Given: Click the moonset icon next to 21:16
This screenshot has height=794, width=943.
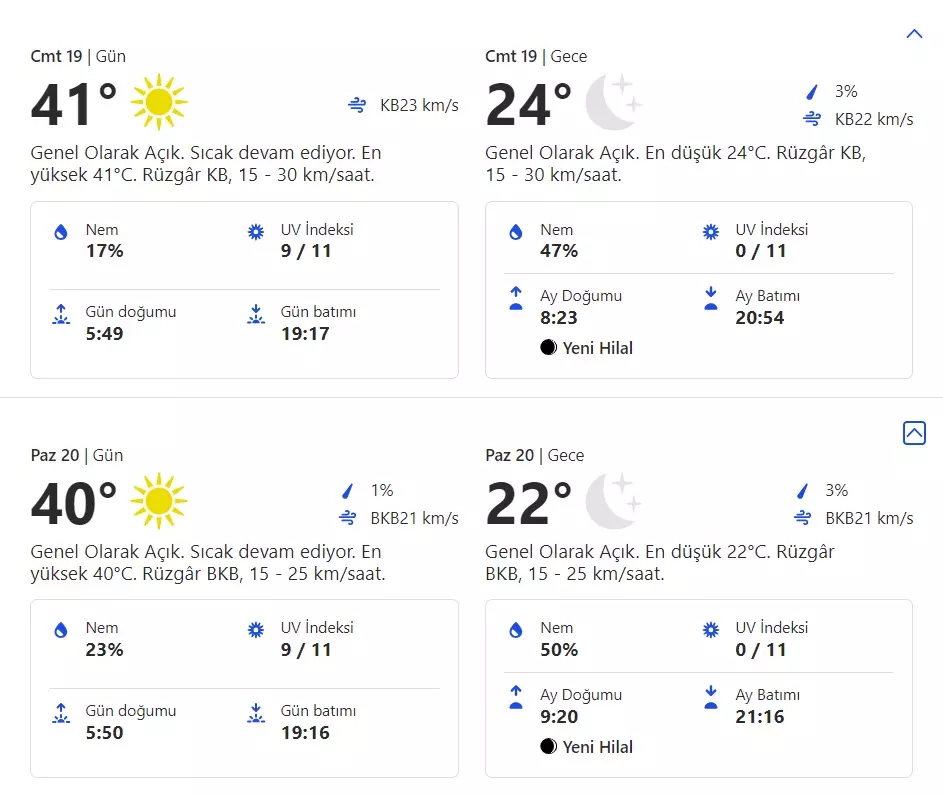Looking at the screenshot, I should tap(711, 697).
